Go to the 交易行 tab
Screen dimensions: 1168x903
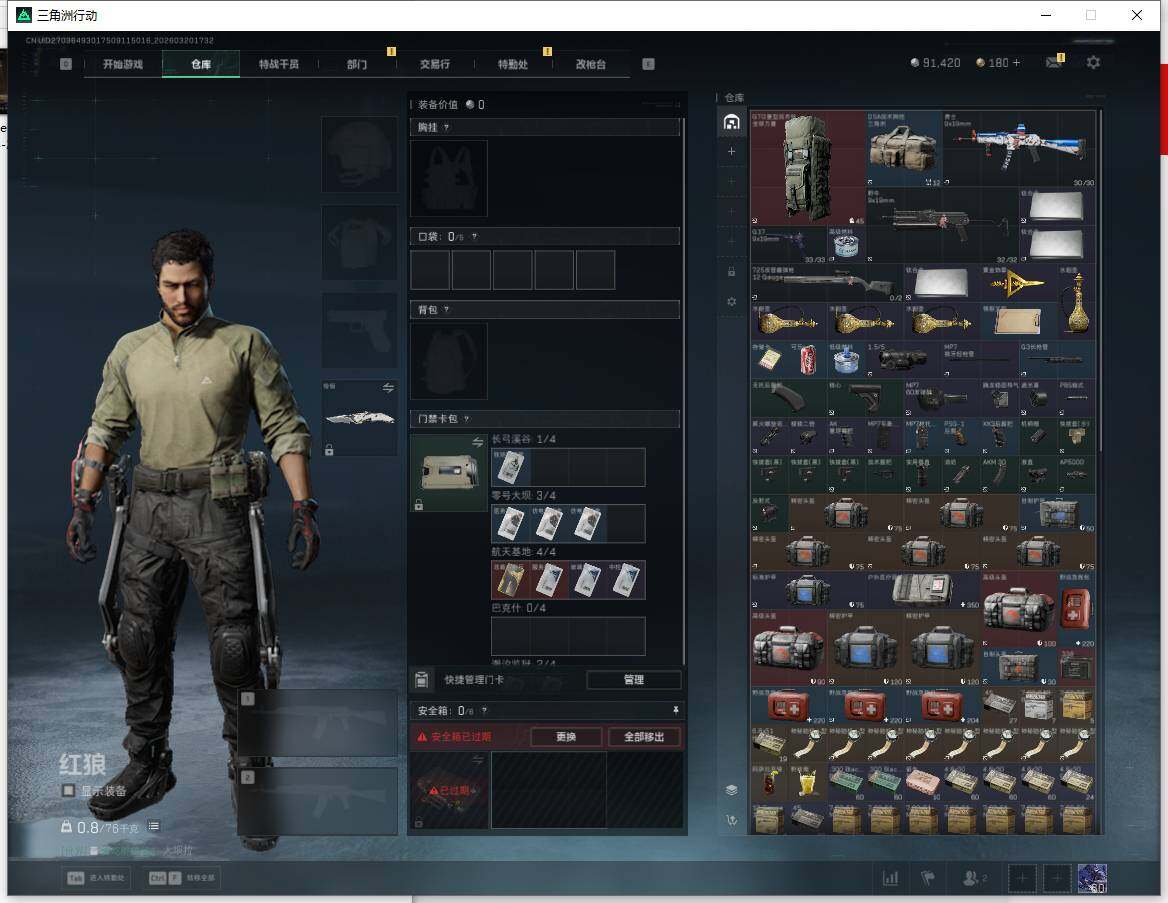435,64
